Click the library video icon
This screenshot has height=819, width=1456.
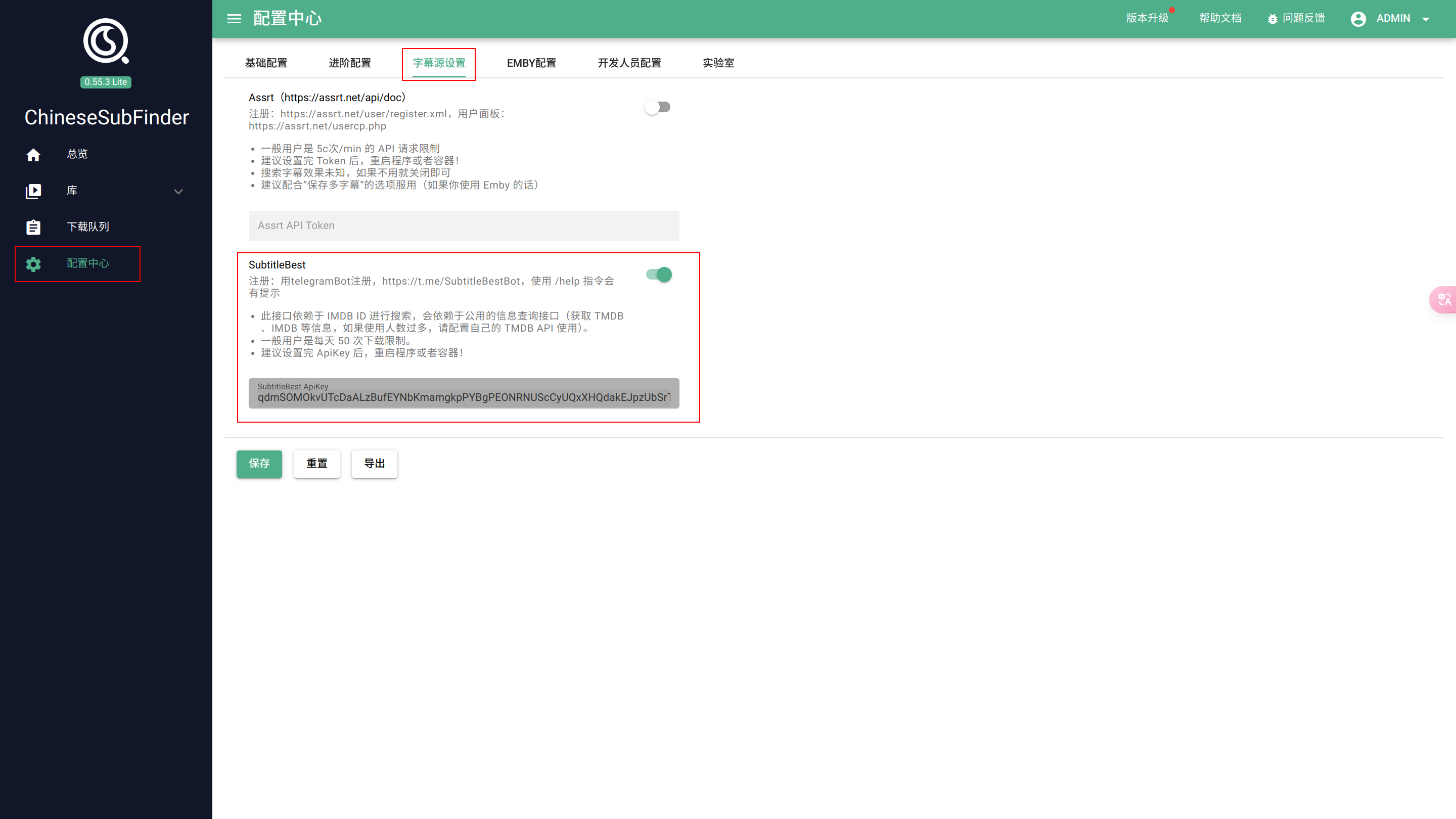click(33, 191)
